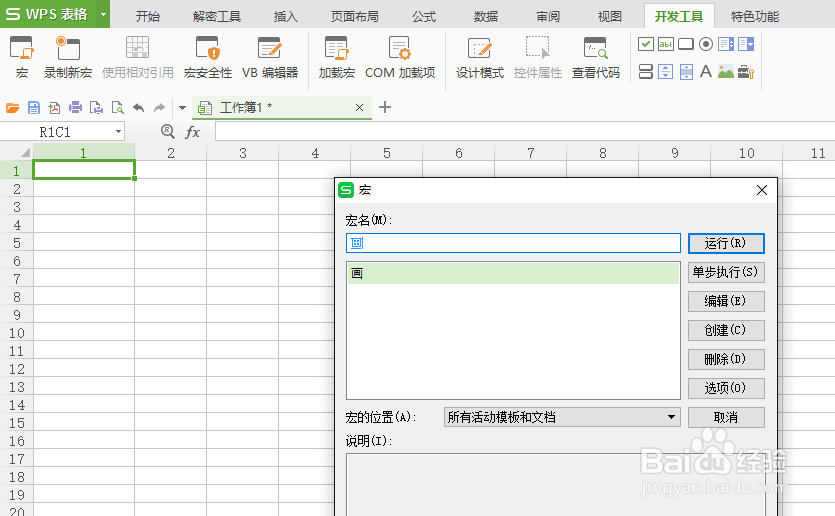
Task: Insert a command button control
Action: (686, 44)
